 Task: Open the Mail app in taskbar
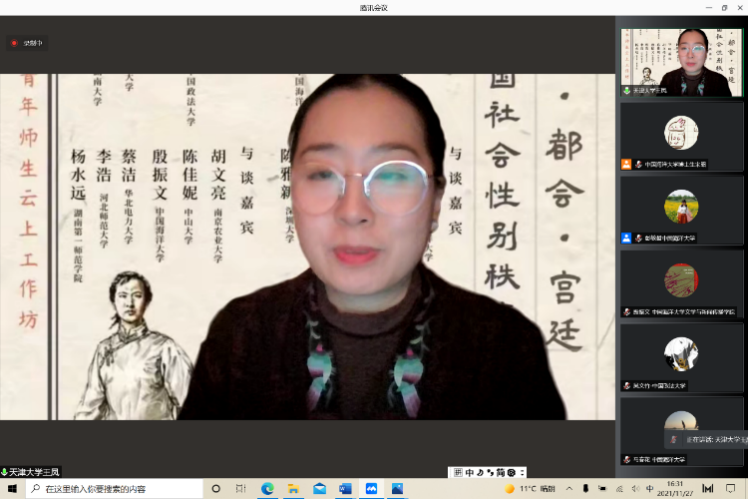(x=319, y=489)
